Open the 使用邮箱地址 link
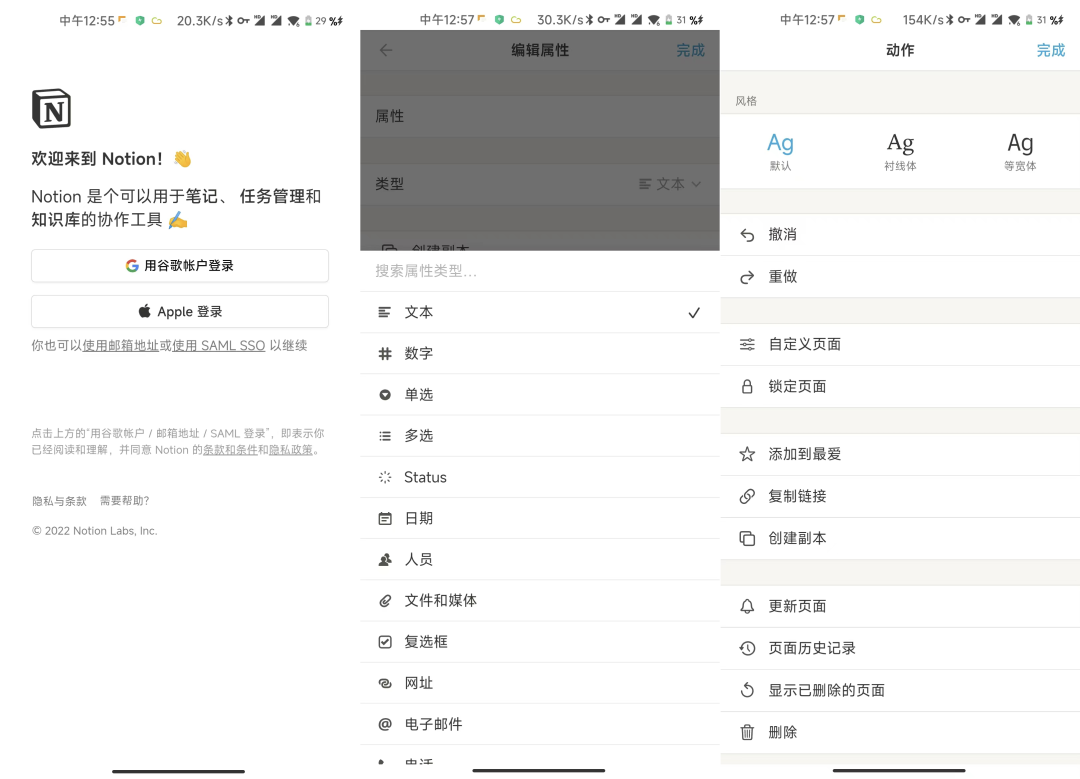 pos(121,346)
